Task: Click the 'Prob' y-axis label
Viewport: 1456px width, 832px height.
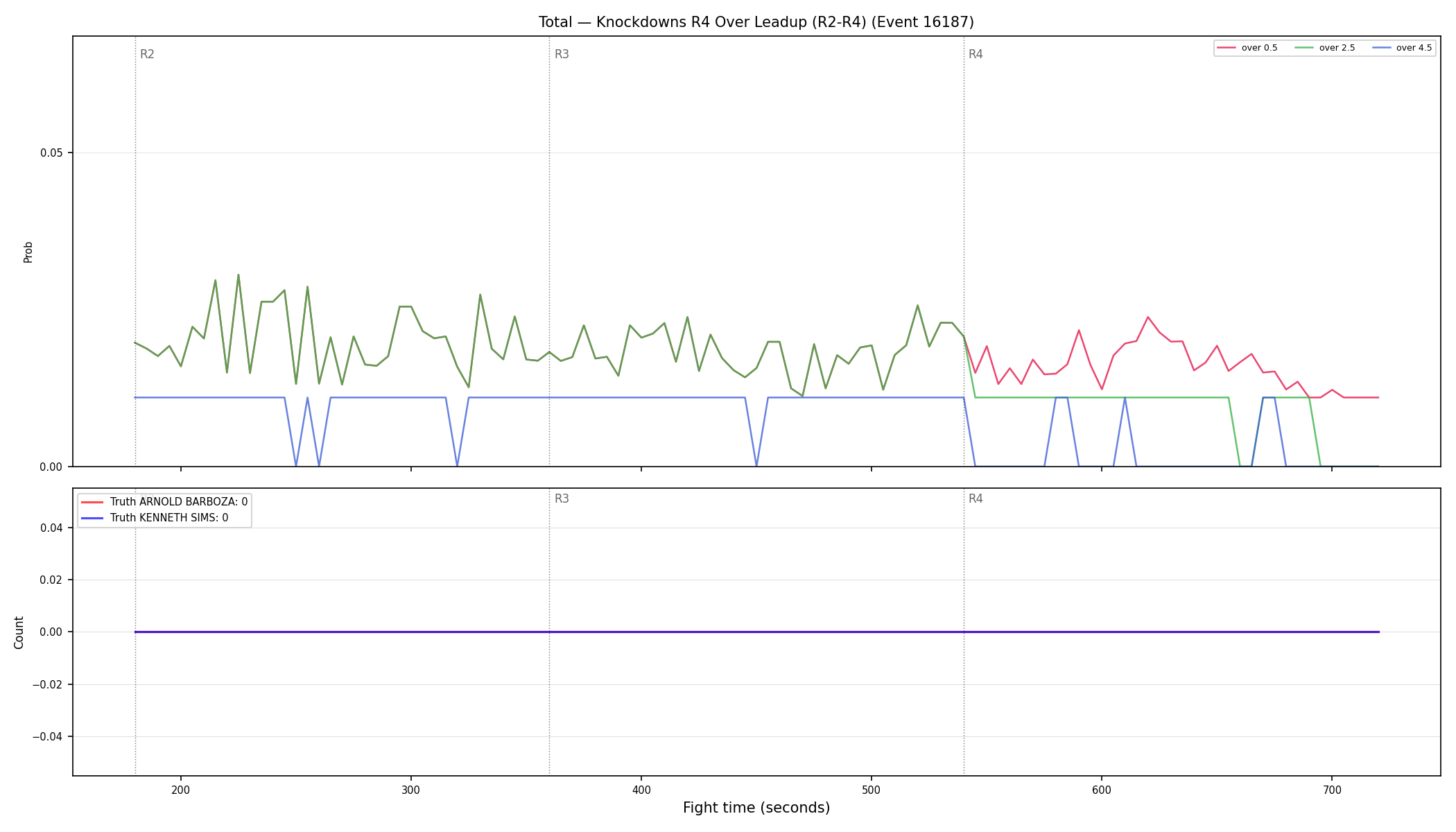Action: 28,252
